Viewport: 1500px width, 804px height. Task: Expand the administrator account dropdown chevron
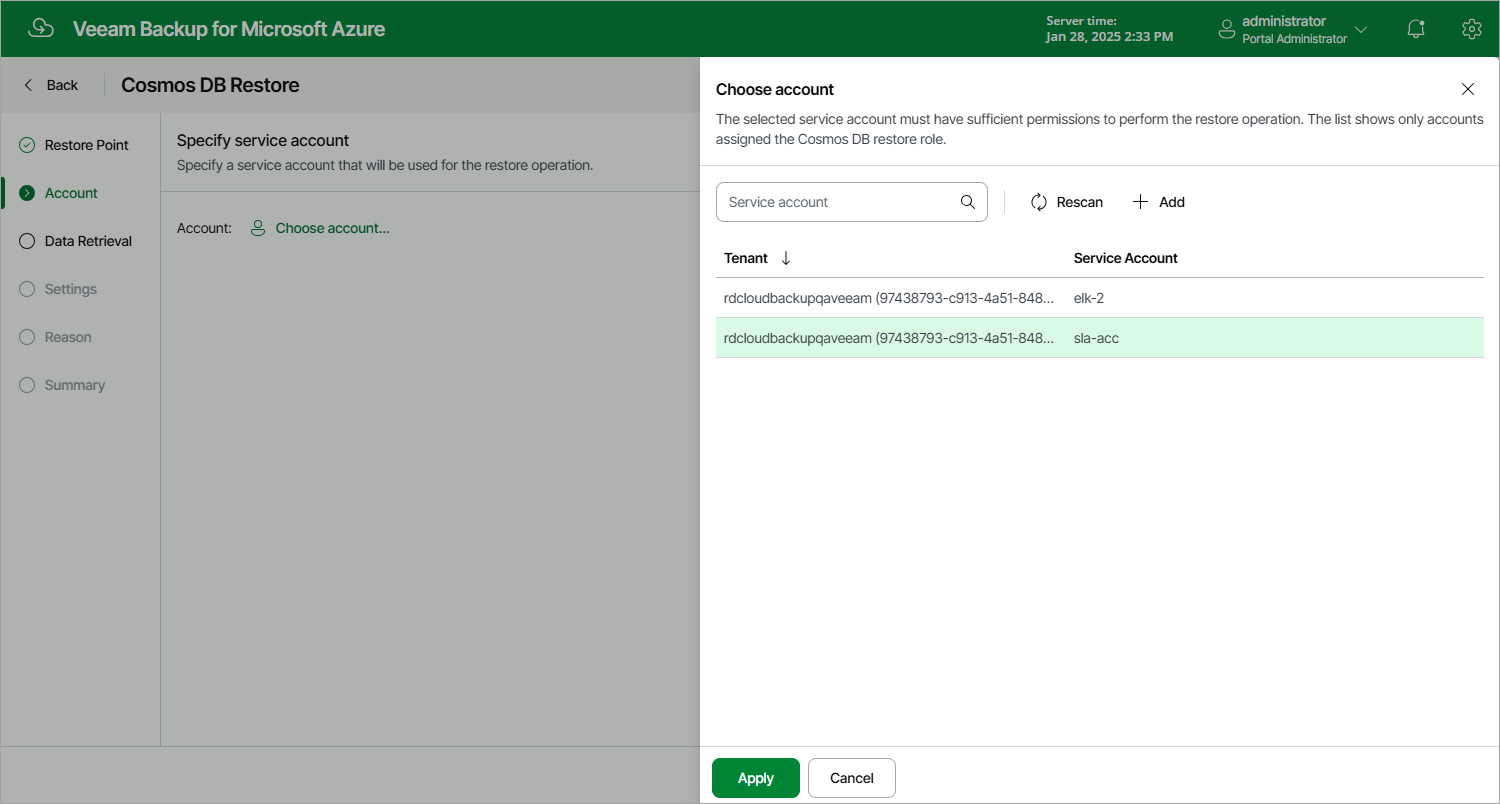[1361, 30]
